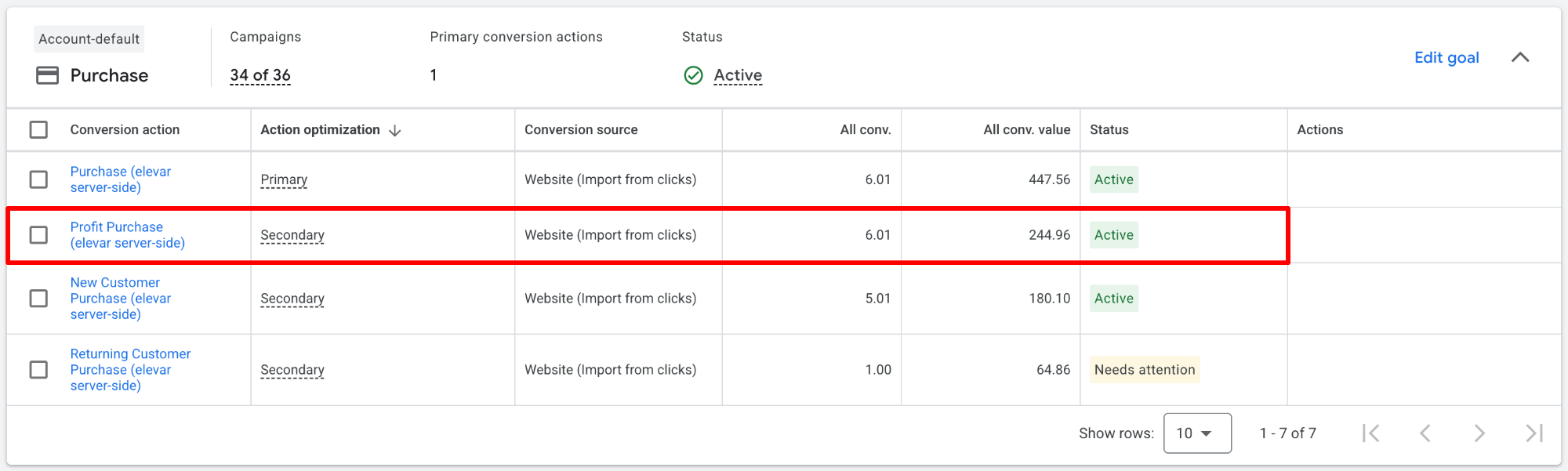Tick the Returning Customer Purchase row checkbox

38,370
